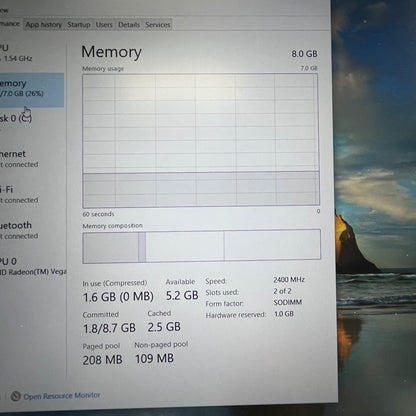
Task: Click the Memory usage graph
Action: [201, 140]
